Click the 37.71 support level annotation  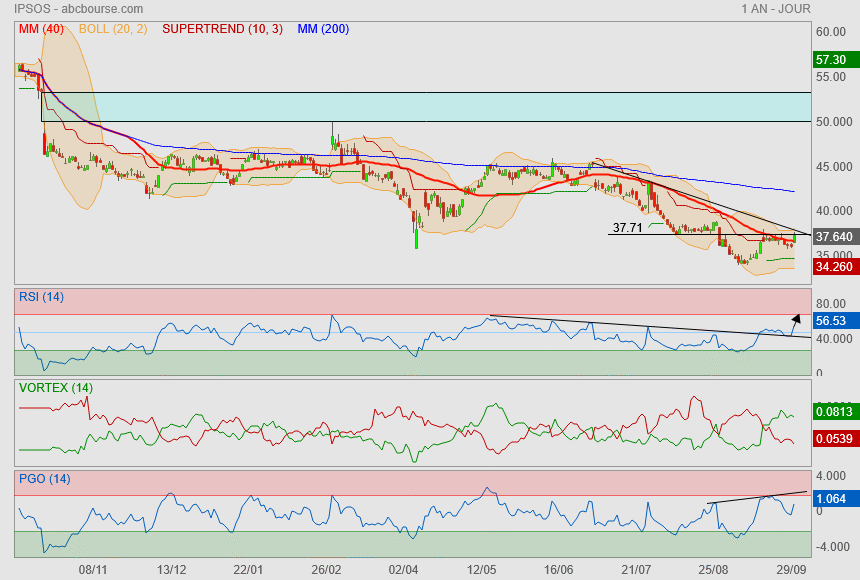click(x=627, y=228)
